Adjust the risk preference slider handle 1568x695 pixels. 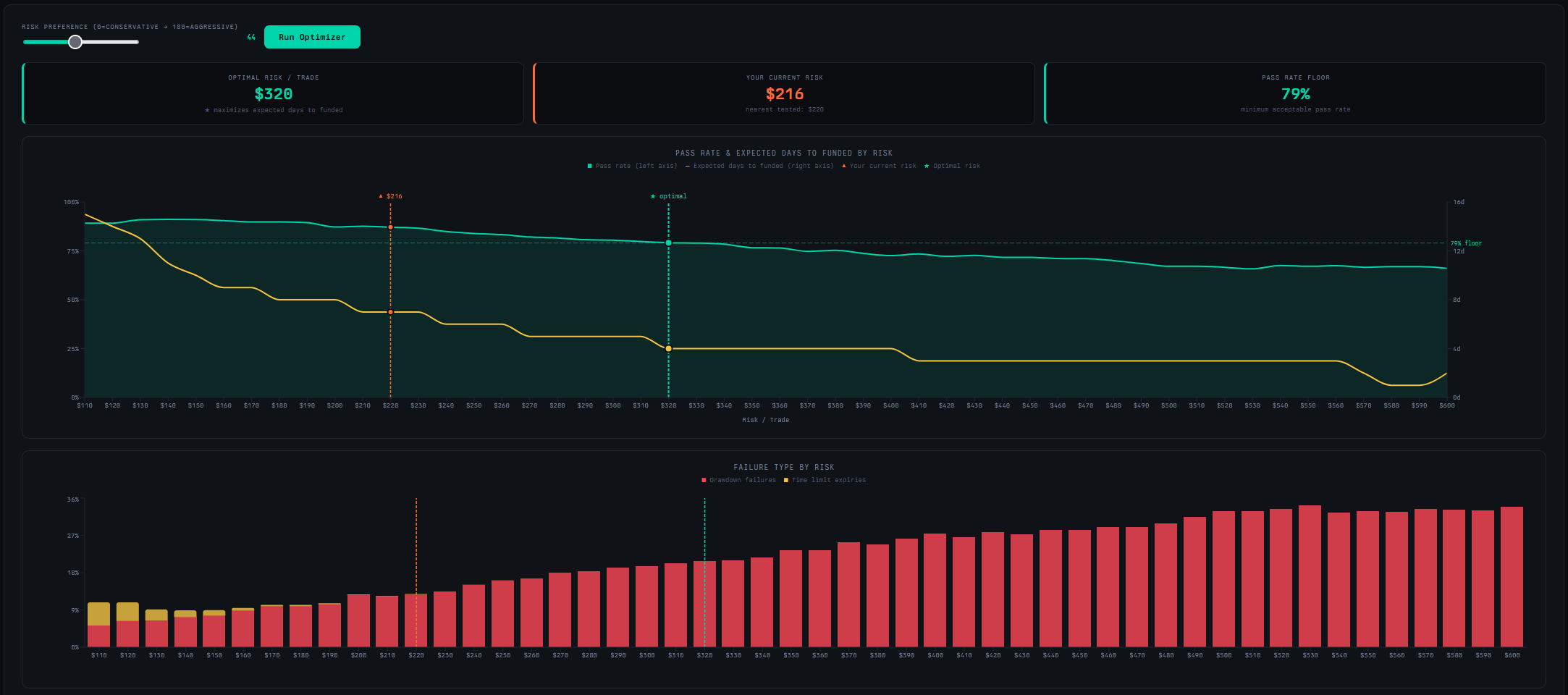coord(75,42)
